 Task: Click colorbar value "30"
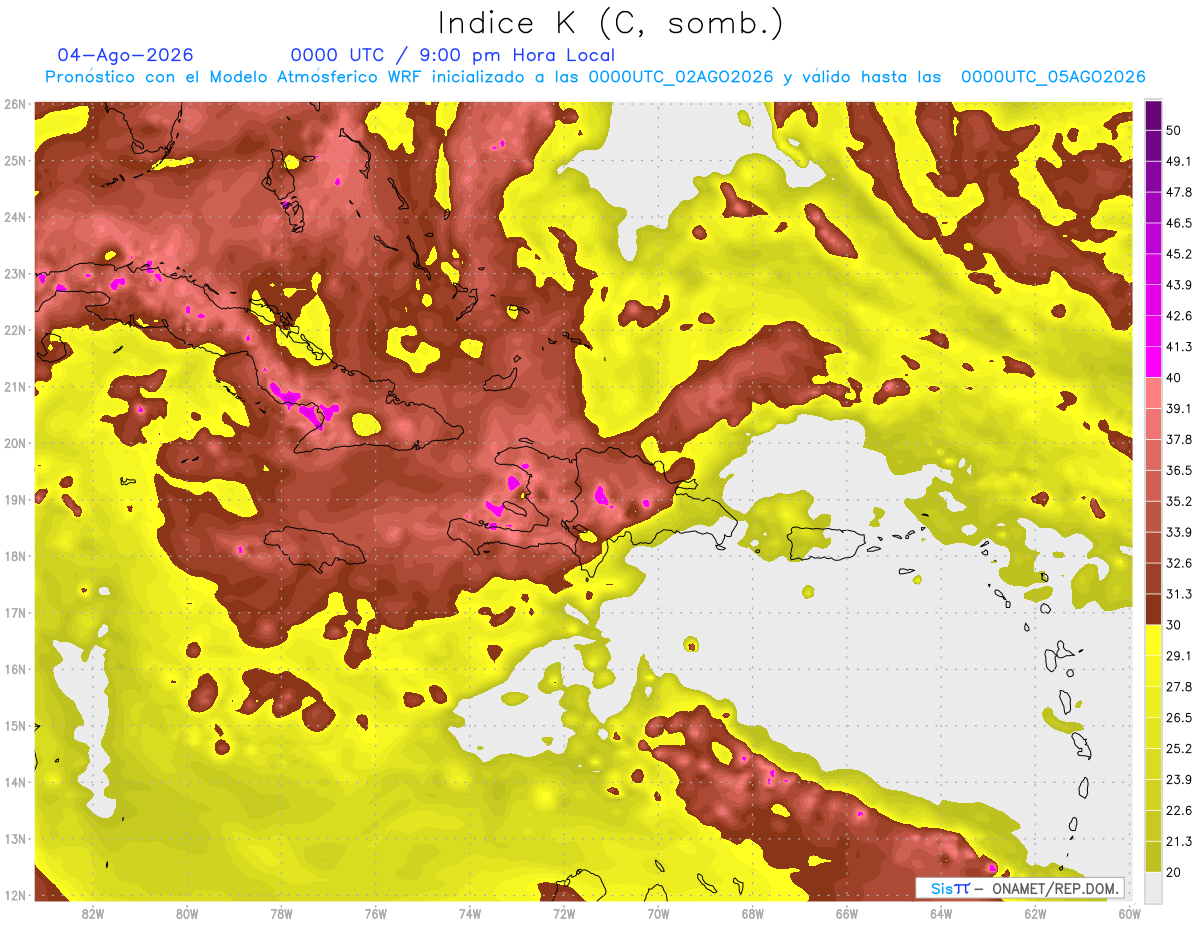[1175, 625]
